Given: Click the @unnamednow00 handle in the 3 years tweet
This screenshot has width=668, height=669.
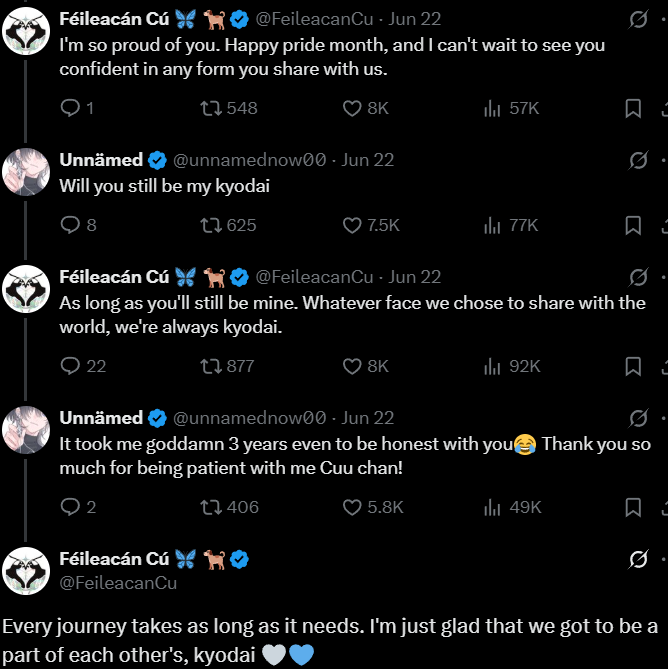Looking at the screenshot, I should click(x=250, y=418).
